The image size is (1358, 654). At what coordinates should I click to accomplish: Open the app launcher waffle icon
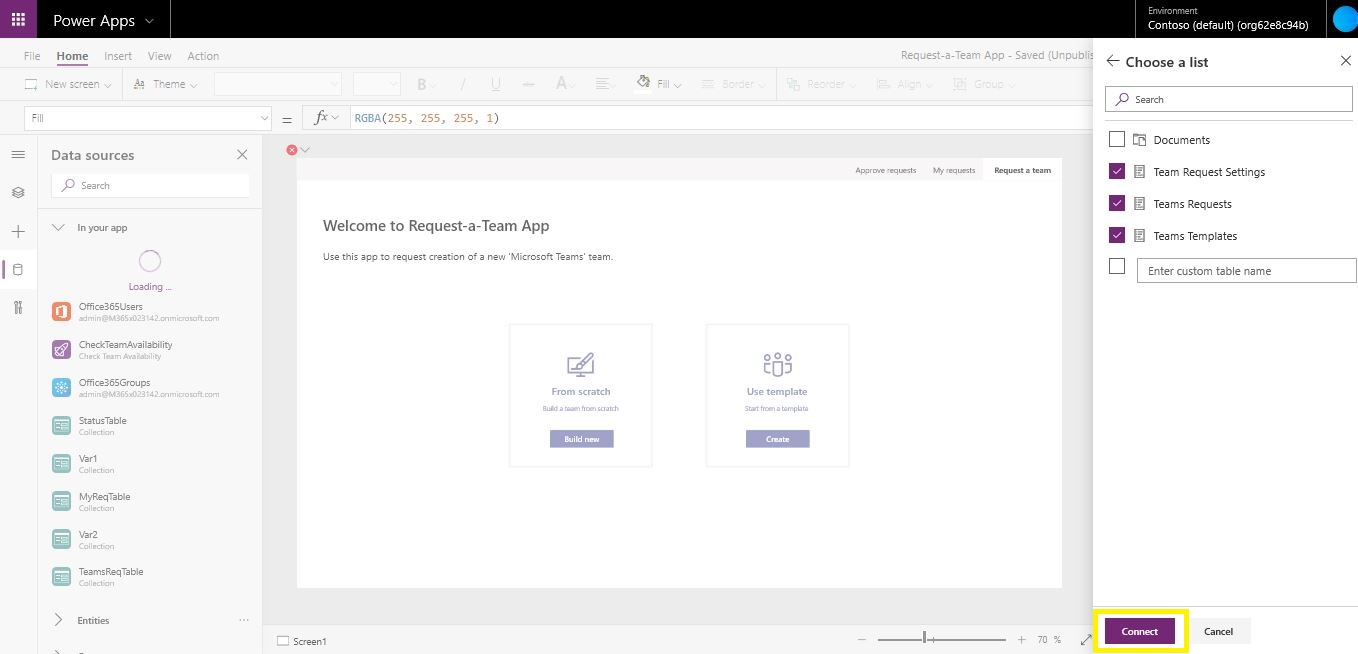(18, 20)
